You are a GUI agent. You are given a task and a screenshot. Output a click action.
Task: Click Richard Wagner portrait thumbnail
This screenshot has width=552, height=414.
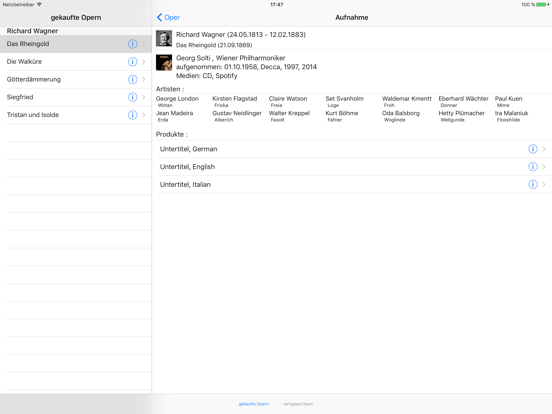[164, 38]
